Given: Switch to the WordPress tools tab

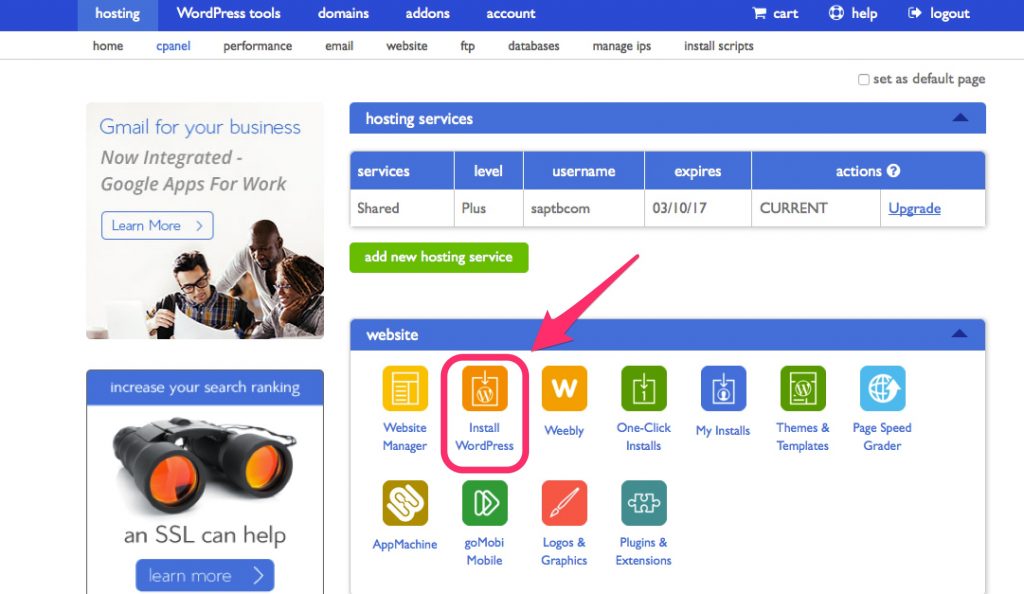Looking at the screenshot, I should pyautogui.click(x=229, y=14).
